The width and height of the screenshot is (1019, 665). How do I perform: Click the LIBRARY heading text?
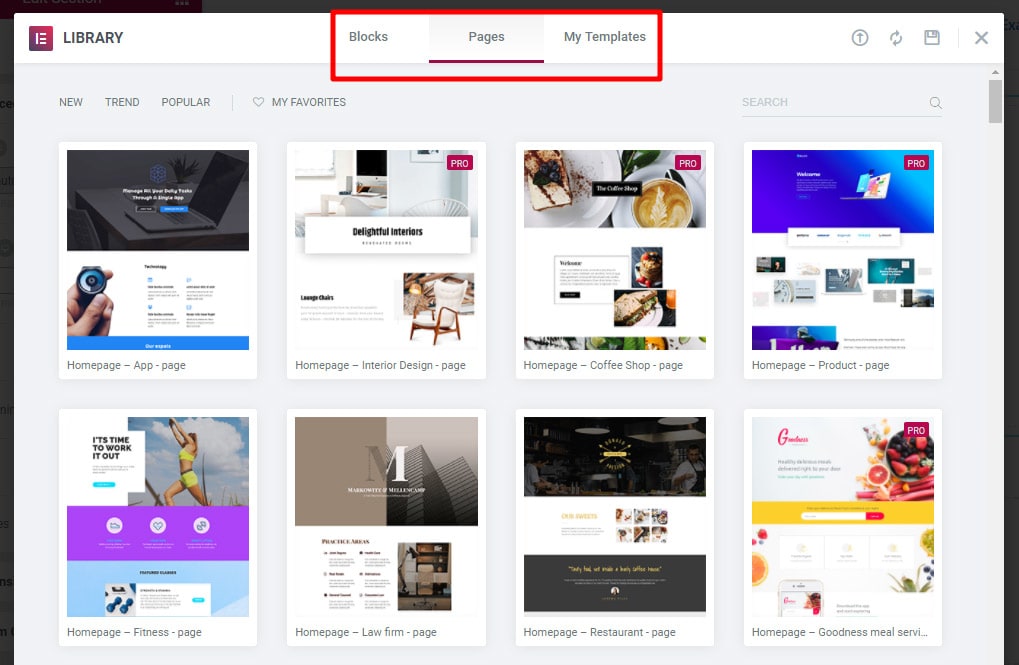pyautogui.click(x=93, y=38)
